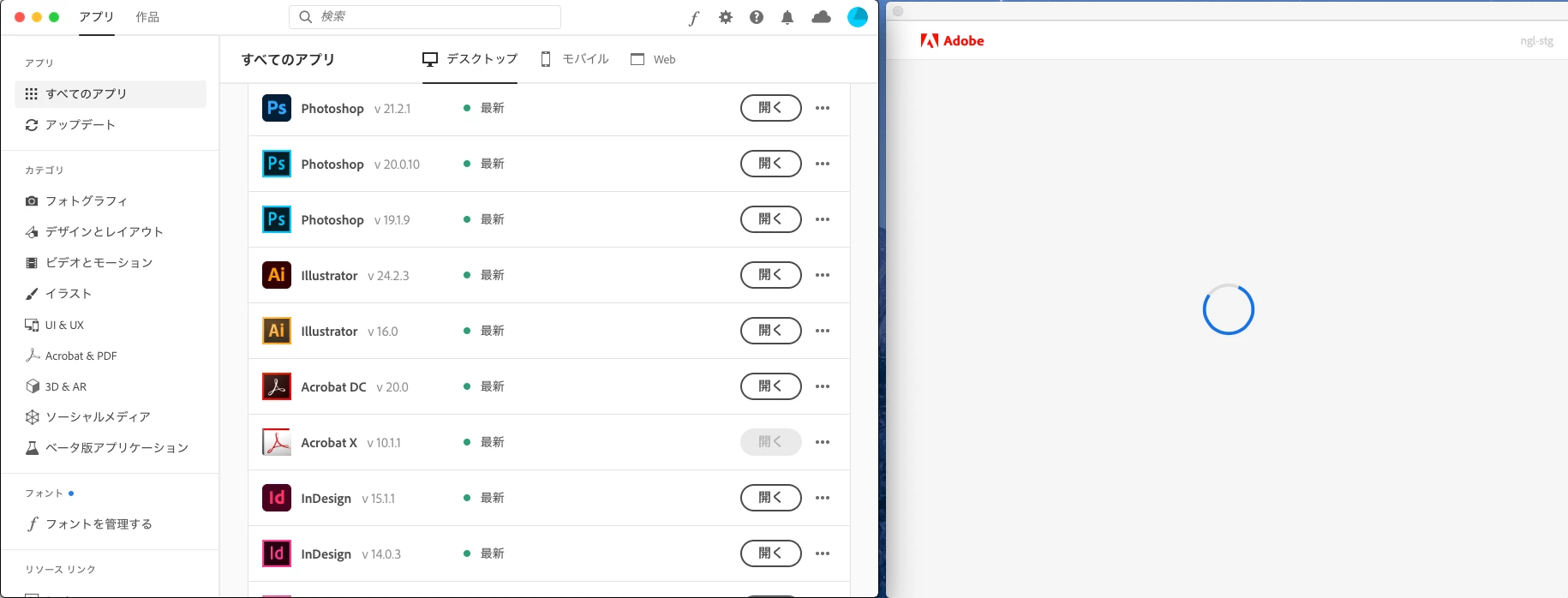Click the InDesign v 14.0.3 app icon
Screen dimensions: 1568x598
pyautogui.click(x=277, y=553)
